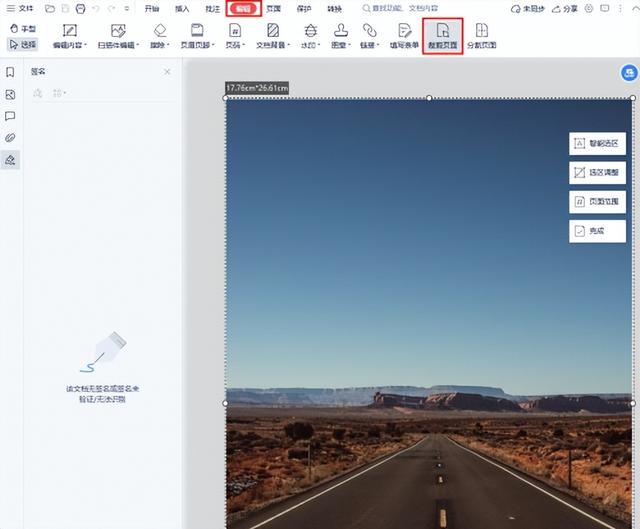Click the 完成 finish crop button

click(x=597, y=231)
